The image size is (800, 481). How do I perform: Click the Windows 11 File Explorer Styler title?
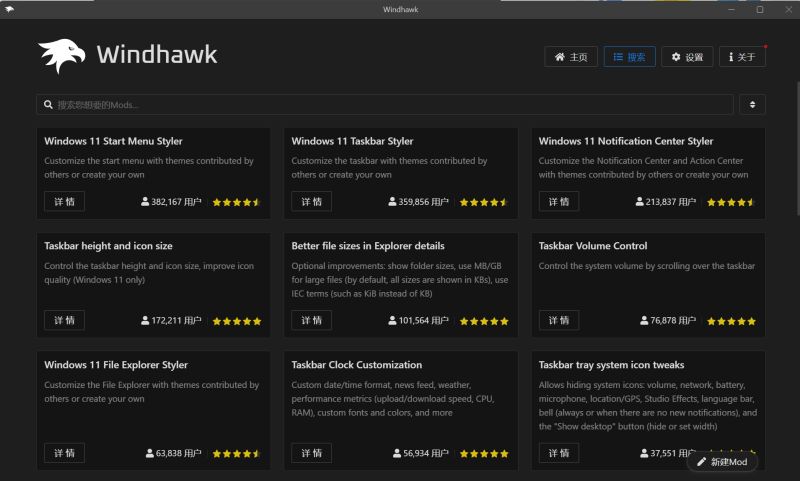click(116, 365)
